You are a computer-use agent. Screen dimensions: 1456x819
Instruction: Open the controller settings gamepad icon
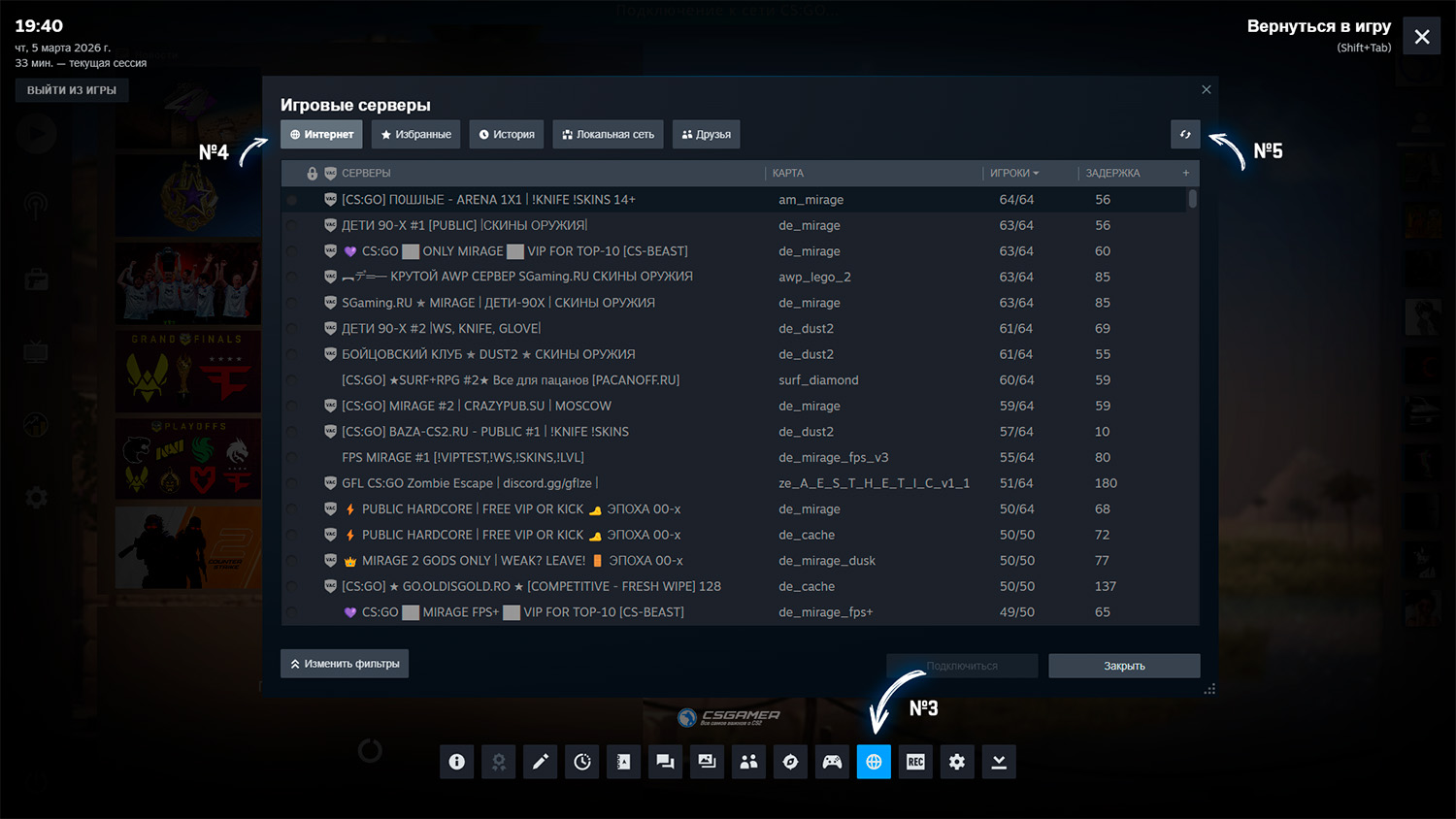(x=832, y=762)
